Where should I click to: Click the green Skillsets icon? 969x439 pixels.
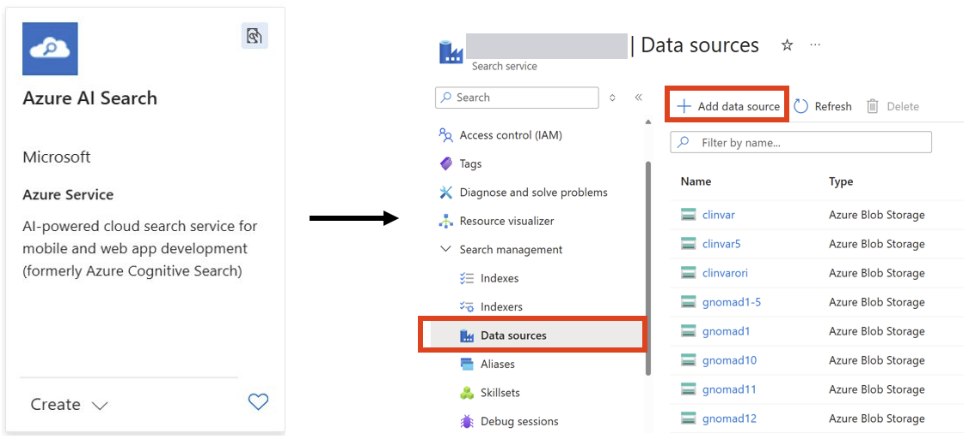click(x=467, y=393)
